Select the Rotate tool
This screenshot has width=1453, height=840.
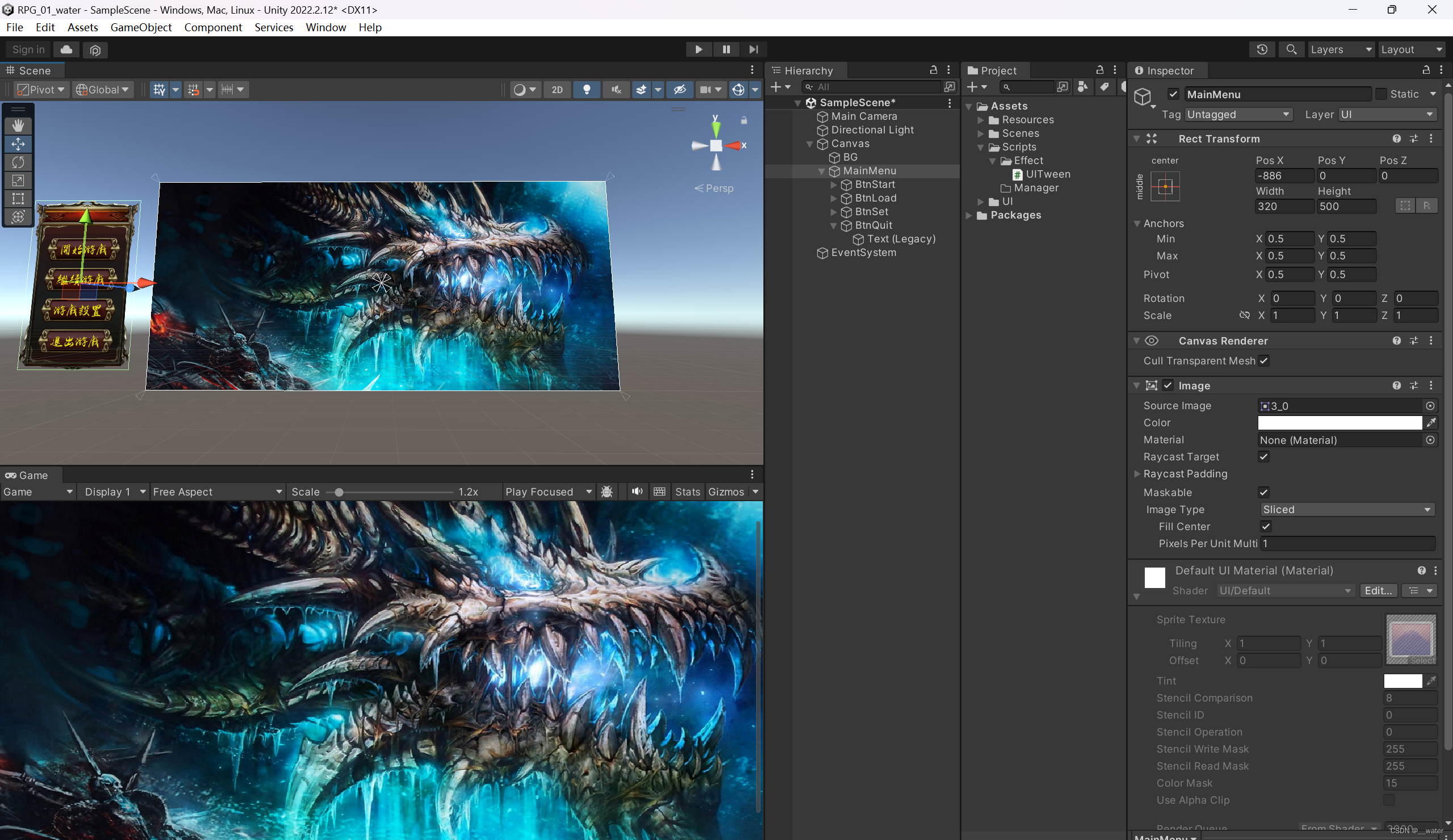tap(18, 162)
